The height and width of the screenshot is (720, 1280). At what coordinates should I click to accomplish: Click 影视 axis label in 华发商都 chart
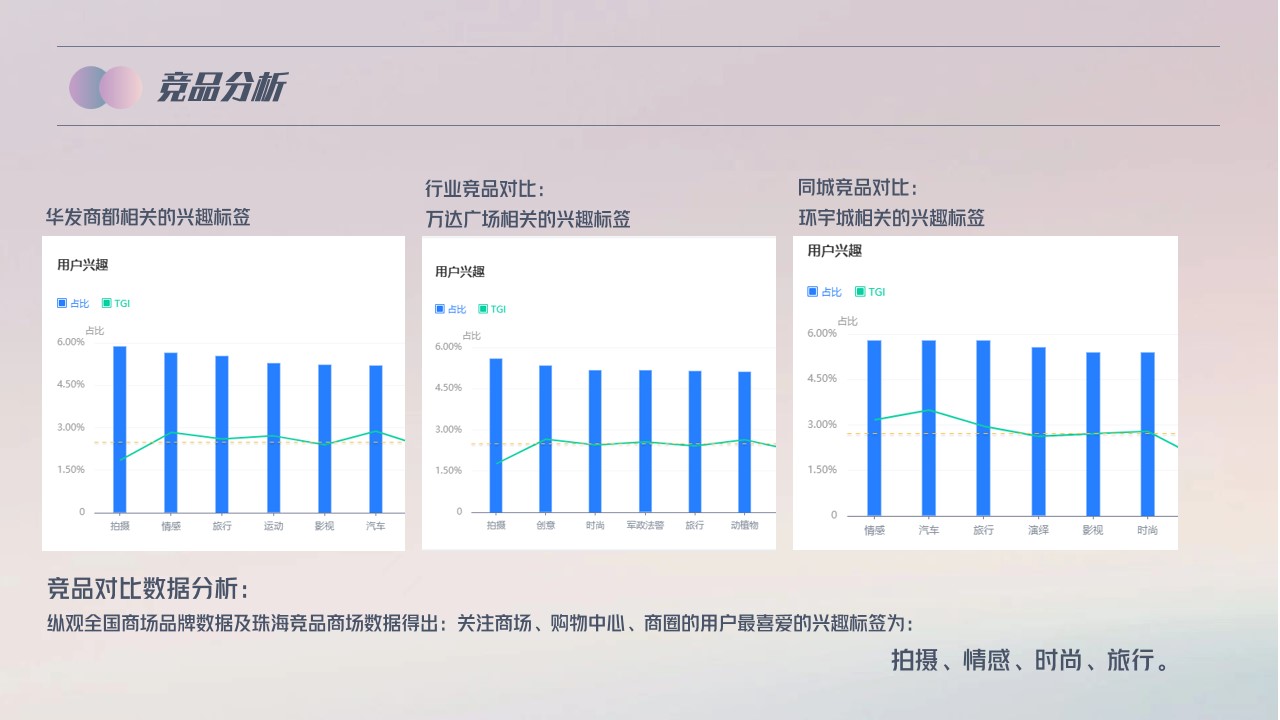(324, 525)
